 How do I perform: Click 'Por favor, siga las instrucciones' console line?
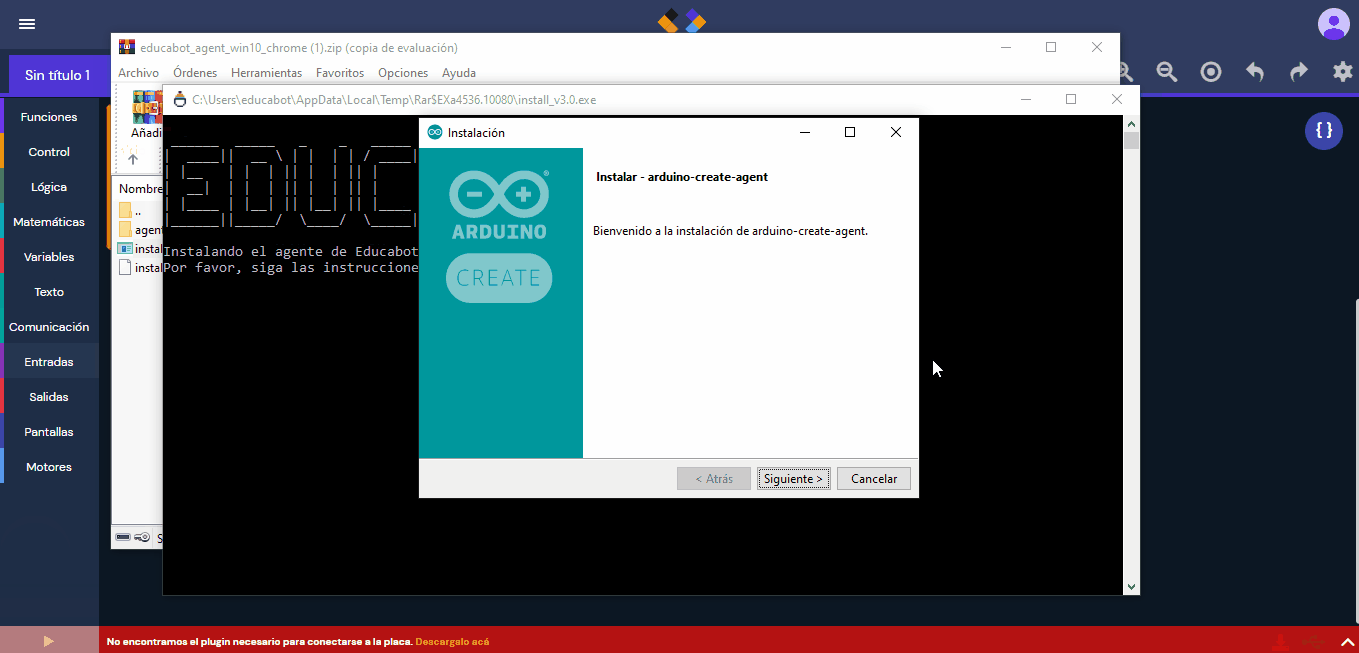tap(290, 268)
